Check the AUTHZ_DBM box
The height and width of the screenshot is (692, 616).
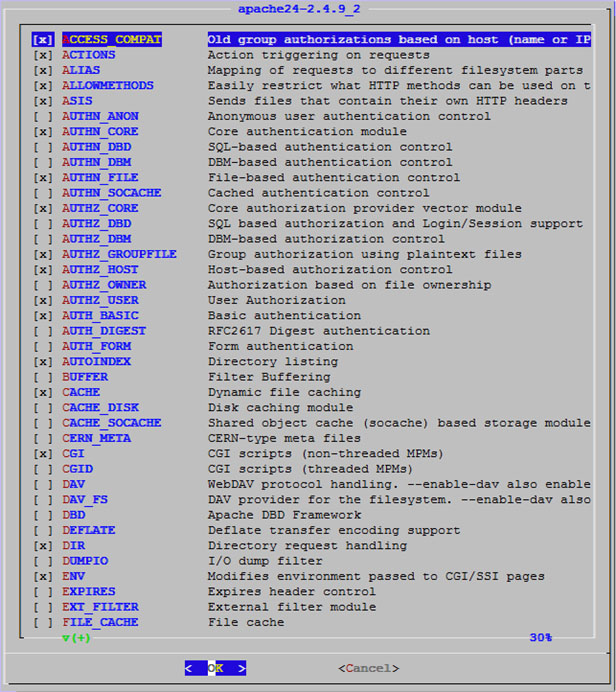(43, 239)
